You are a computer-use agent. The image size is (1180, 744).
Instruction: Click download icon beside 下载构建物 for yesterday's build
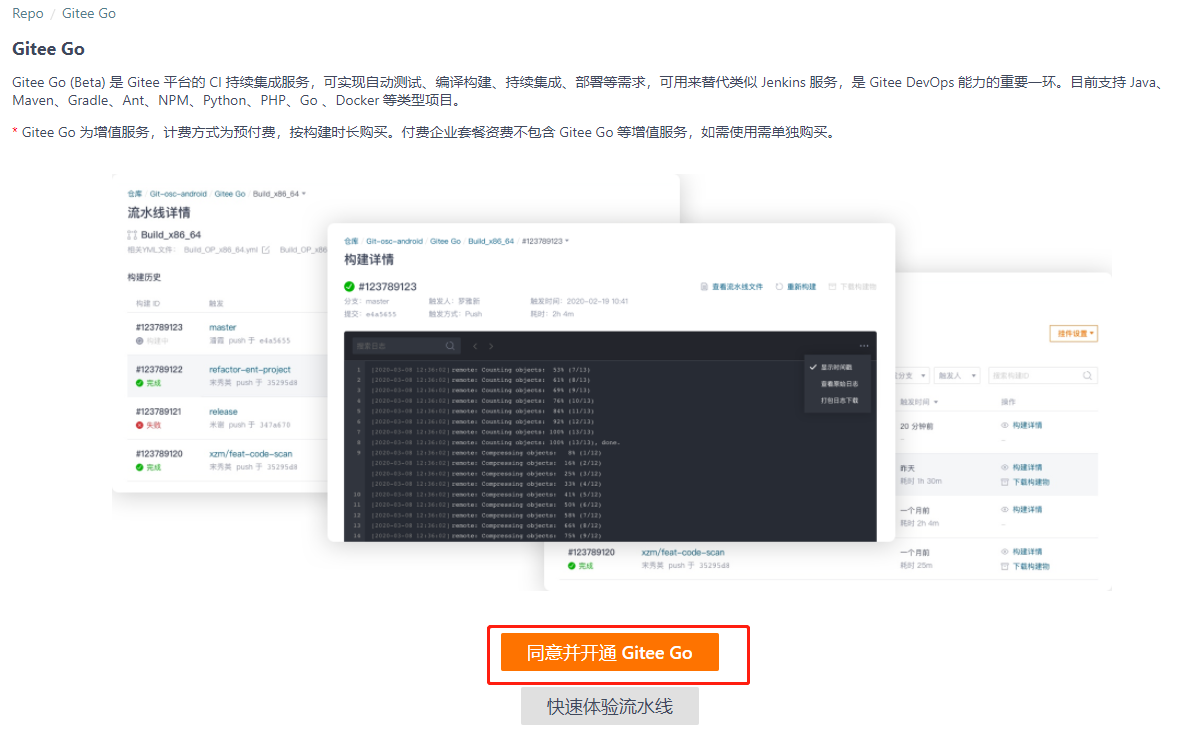(1005, 482)
